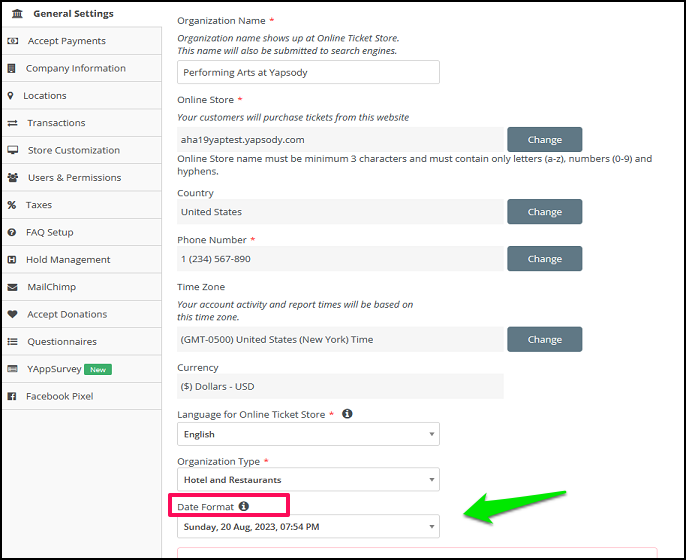Screen dimensions: 686x560
Task: Open MailChimp integration settings
Action: click(x=82, y=287)
